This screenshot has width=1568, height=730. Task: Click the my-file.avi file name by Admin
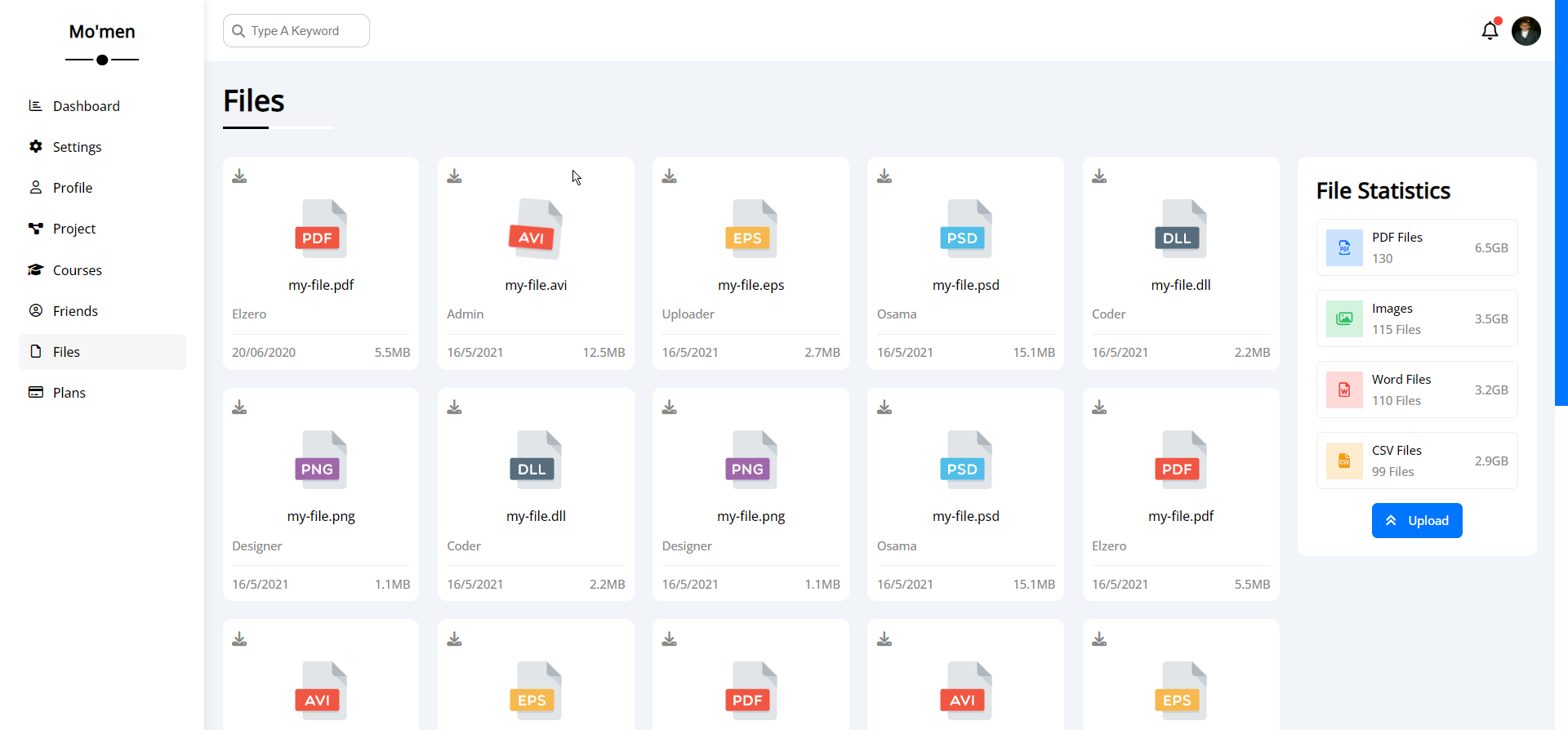point(536,285)
